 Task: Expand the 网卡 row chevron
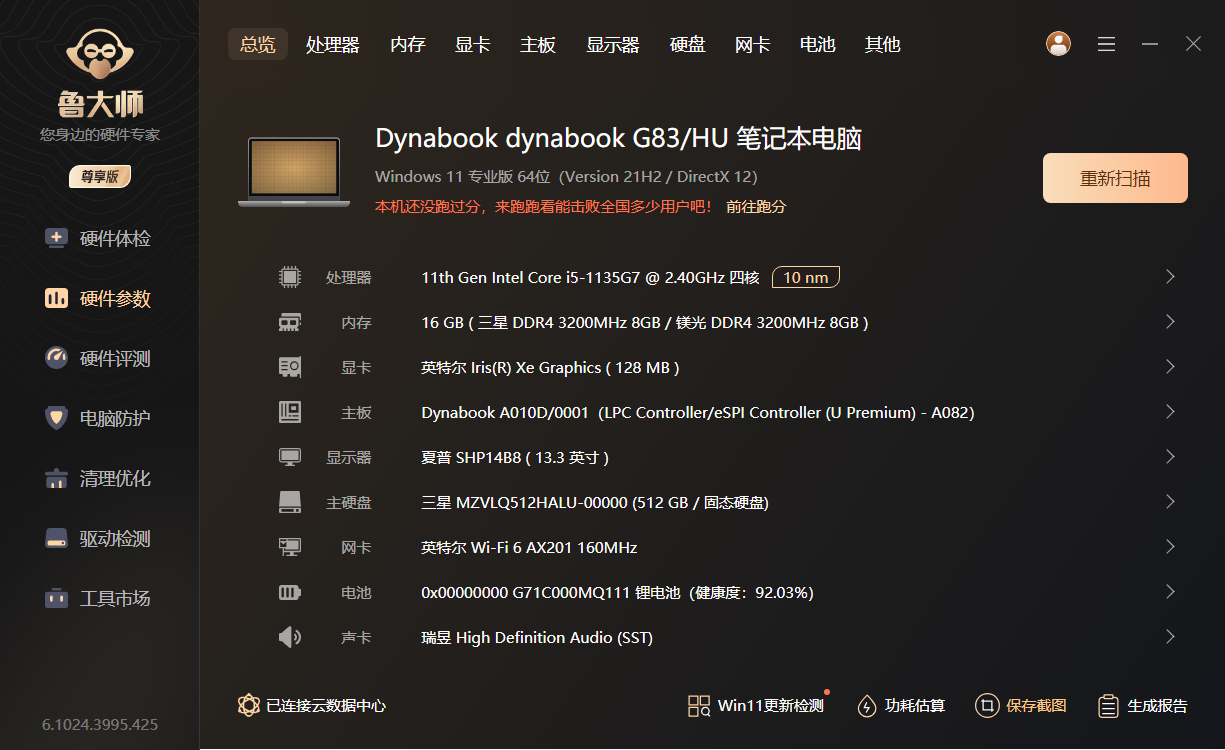(x=1170, y=546)
